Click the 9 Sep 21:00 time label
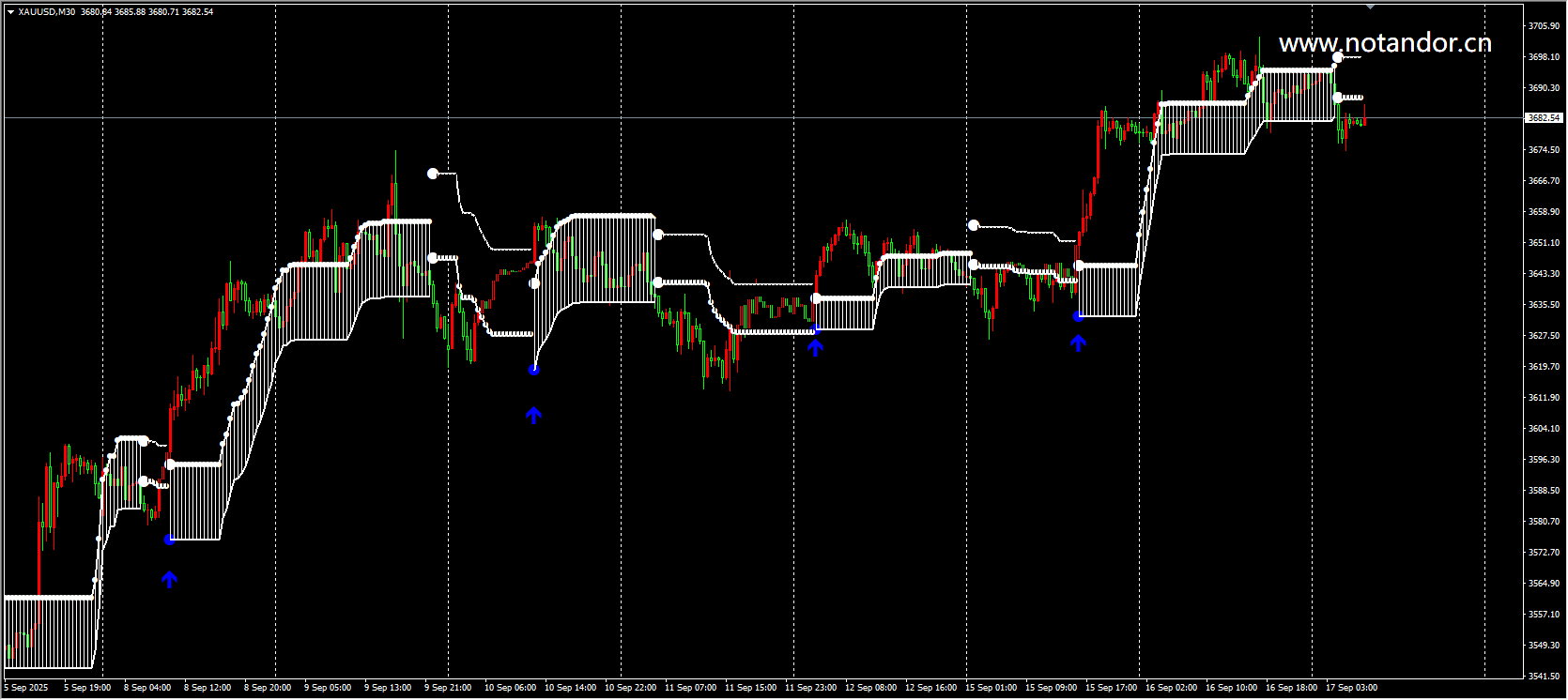The image size is (1568, 700). coord(448,688)
